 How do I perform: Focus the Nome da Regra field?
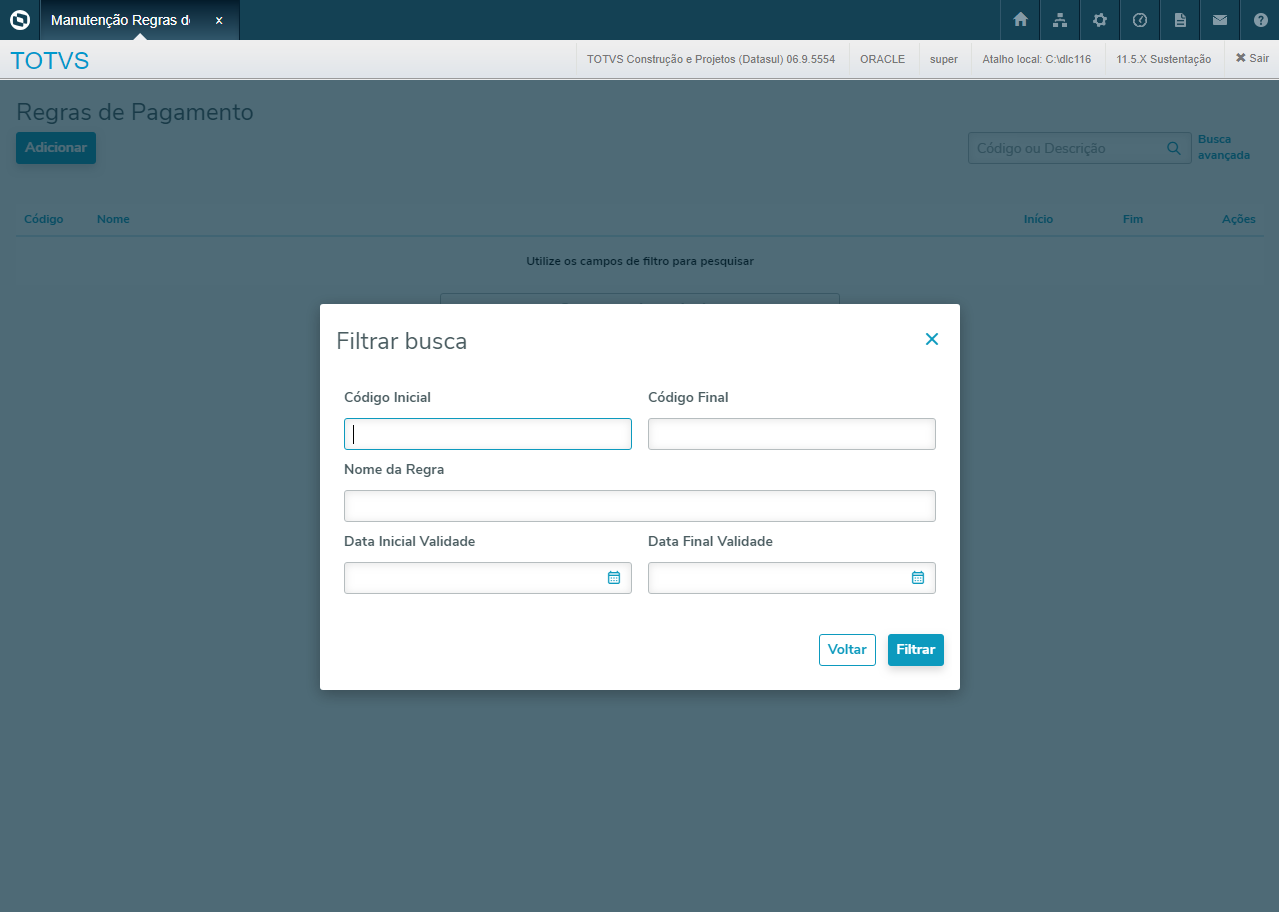click(x=640, y=506)
